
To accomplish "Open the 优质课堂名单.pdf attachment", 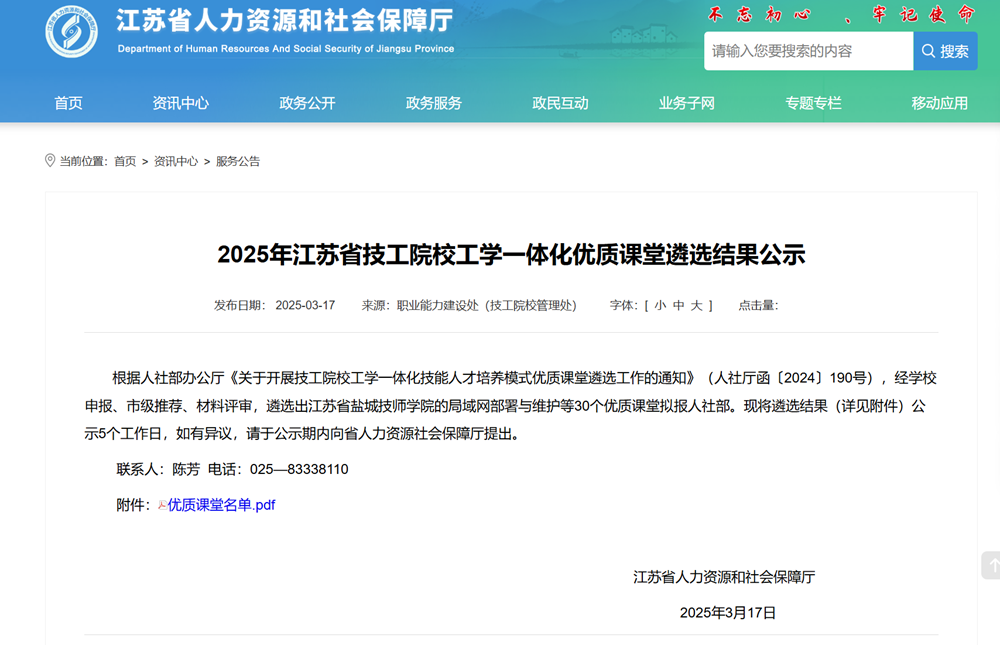I will (221, 505).
